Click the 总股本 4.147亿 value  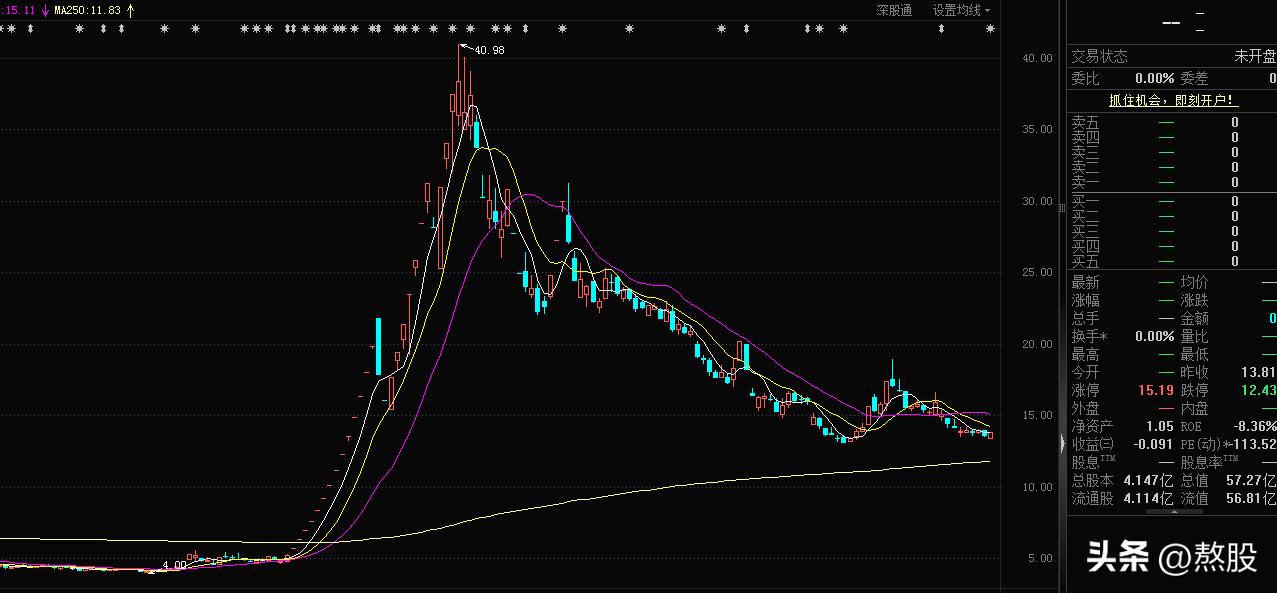(x=1149, y=480)
